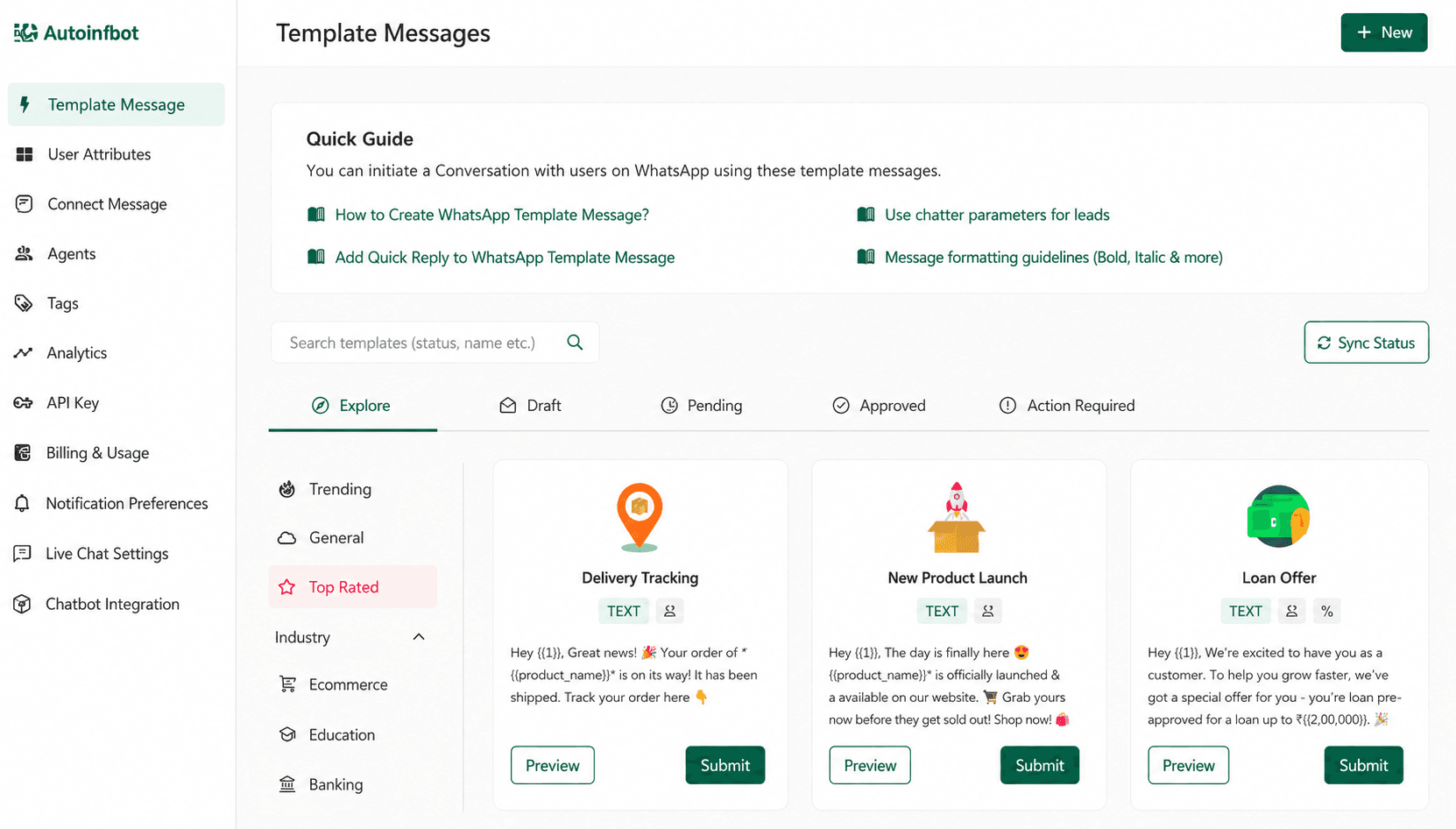Submit the Loan Offer template
The image size is (1456, 829).
pyautogui.click(x=1364, y=765)
